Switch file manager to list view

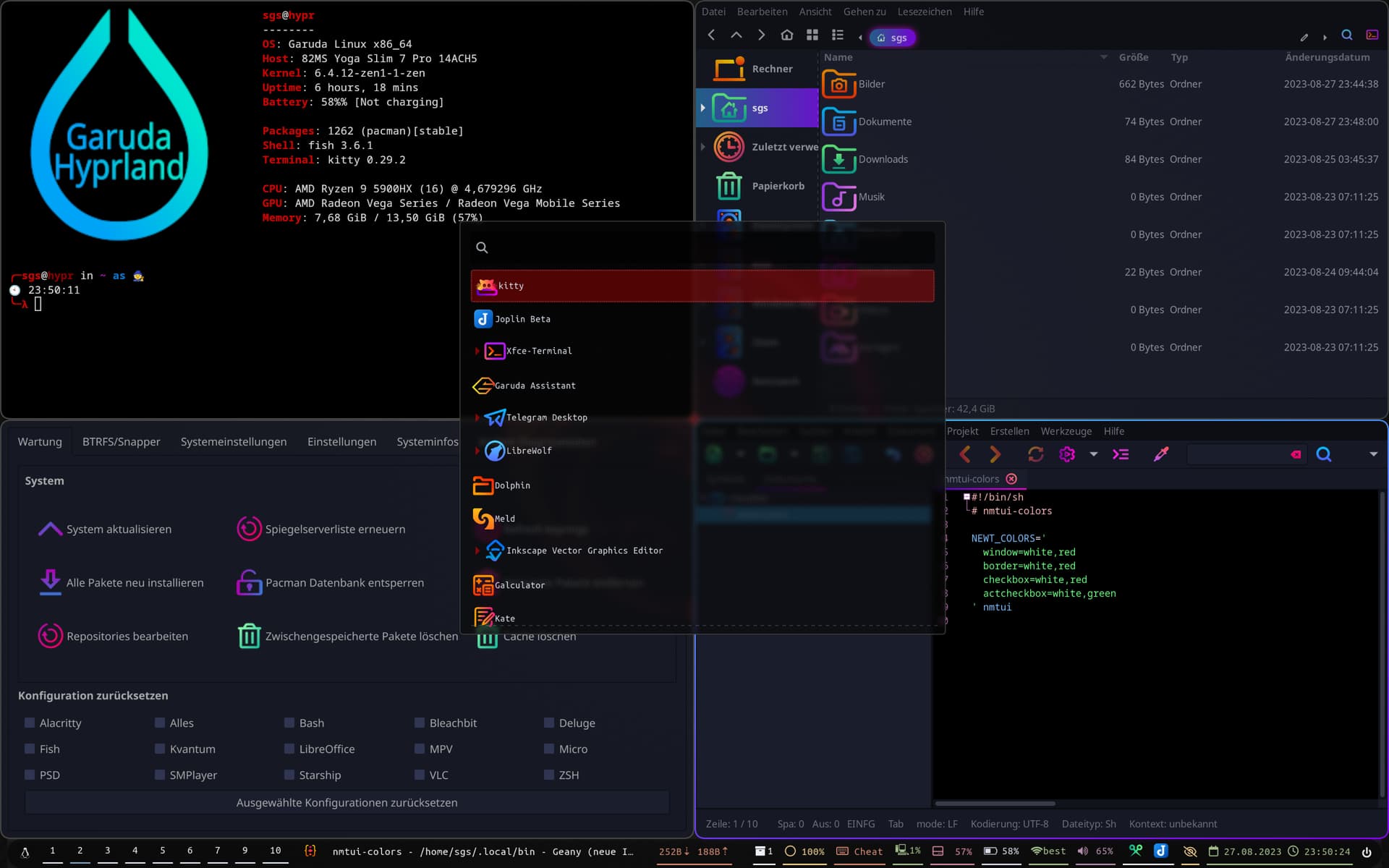[x=838, y=35]
